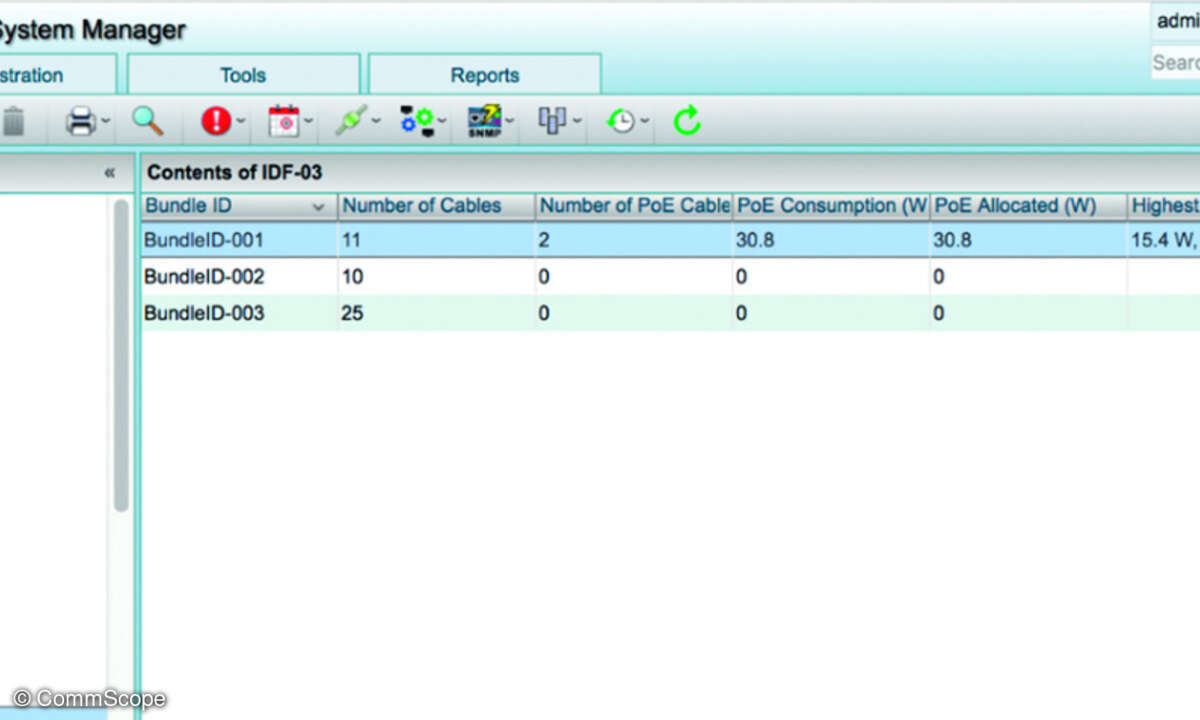
Task: Sort by the Highest column header
Action: pyautogui.click(x=1164, y=206)
